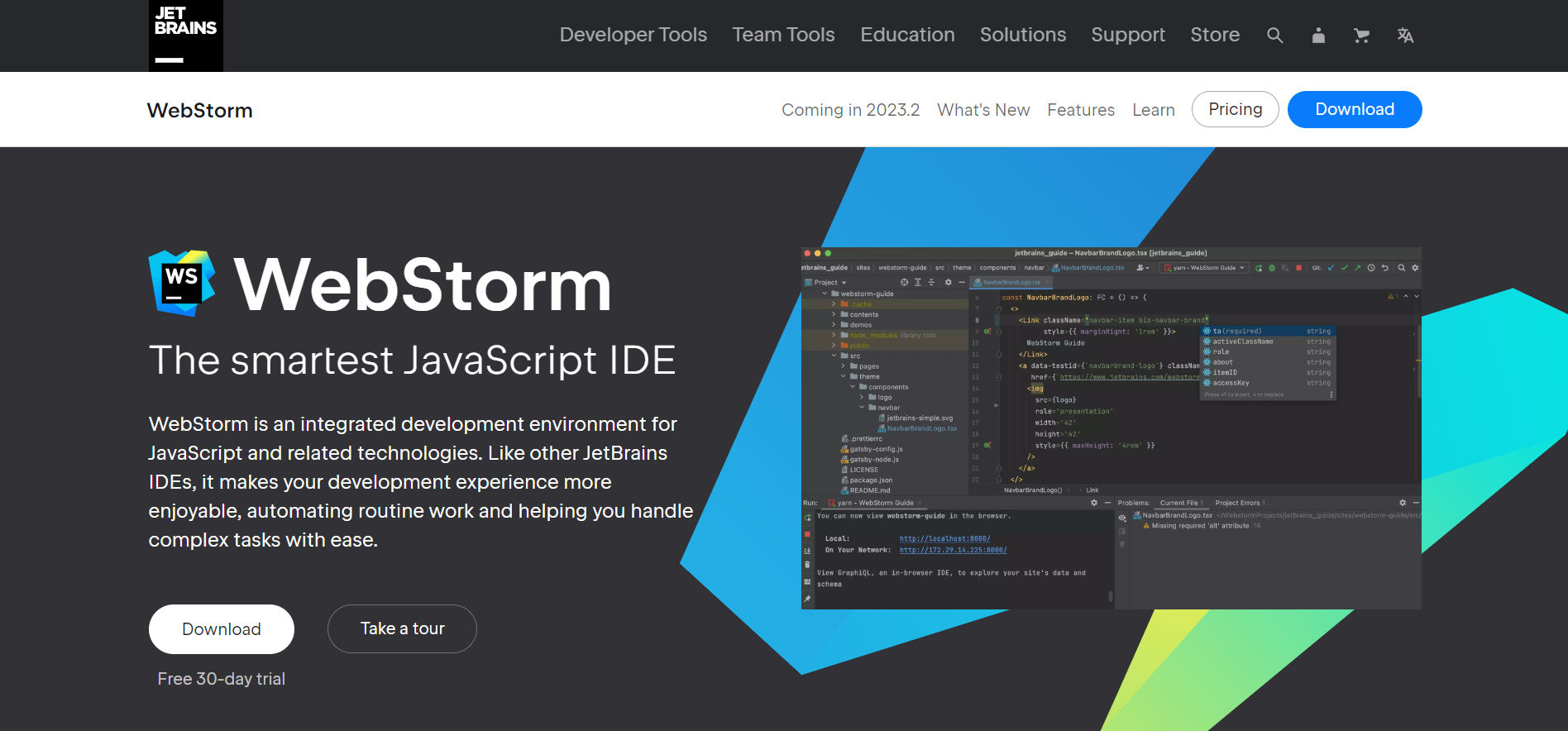Image resolution: width=1568 pixels, height=731 pixels.
Task: Expand the Solutions menu
Action: (1022, 35)
